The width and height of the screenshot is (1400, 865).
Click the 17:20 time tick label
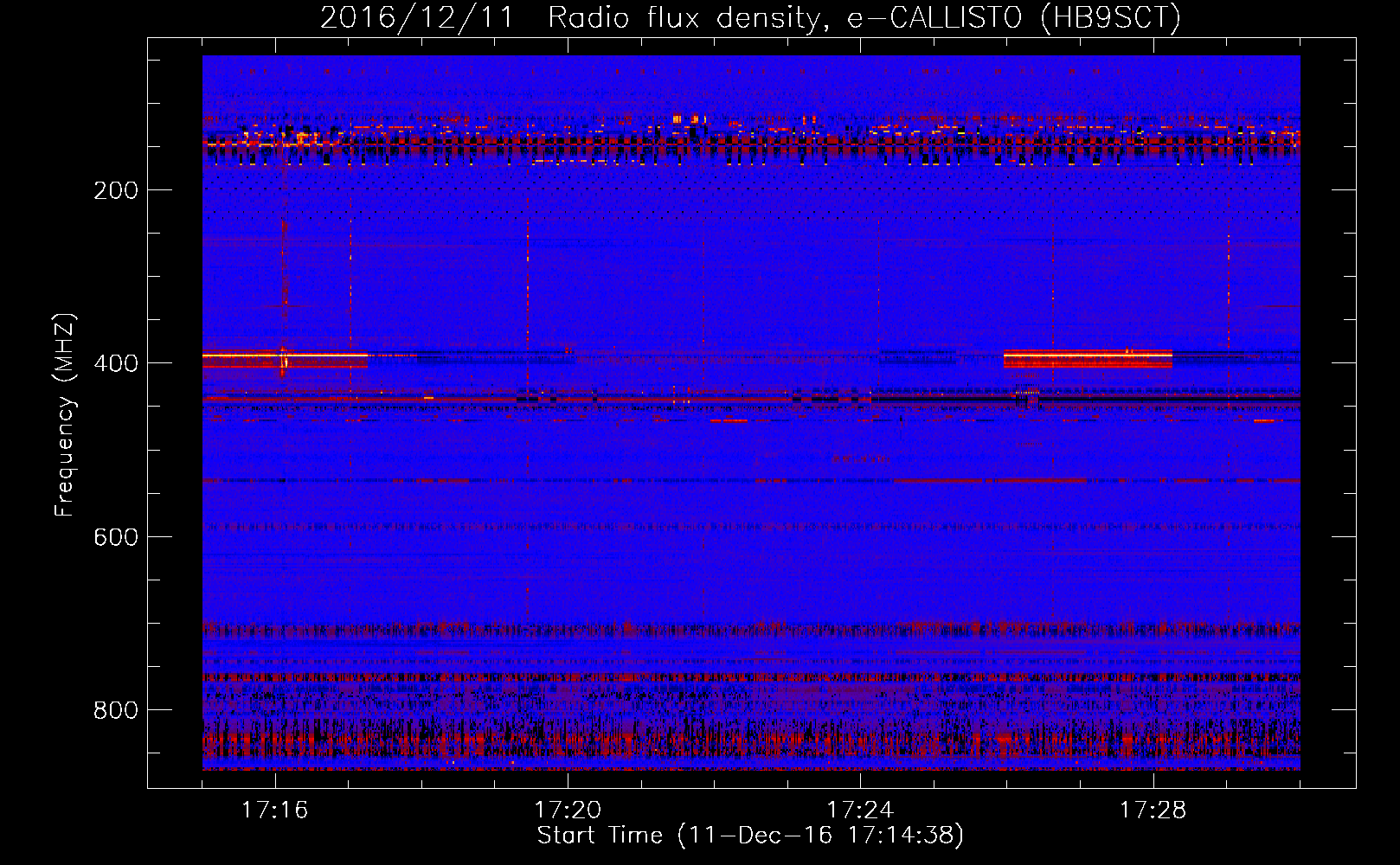coord(568,811)
